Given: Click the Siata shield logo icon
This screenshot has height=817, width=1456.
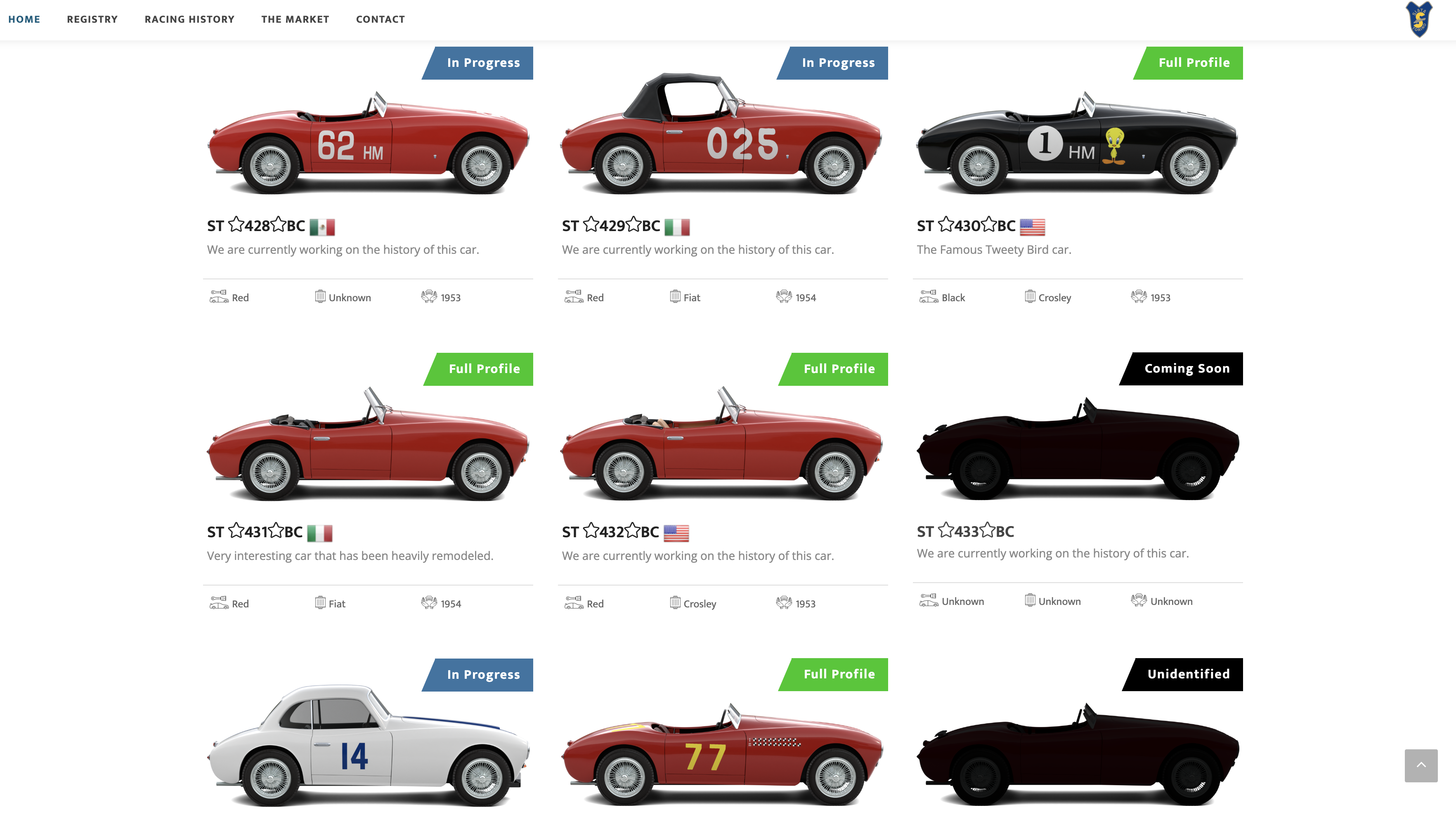Looking at the screenshot, I should point(1419,19).
